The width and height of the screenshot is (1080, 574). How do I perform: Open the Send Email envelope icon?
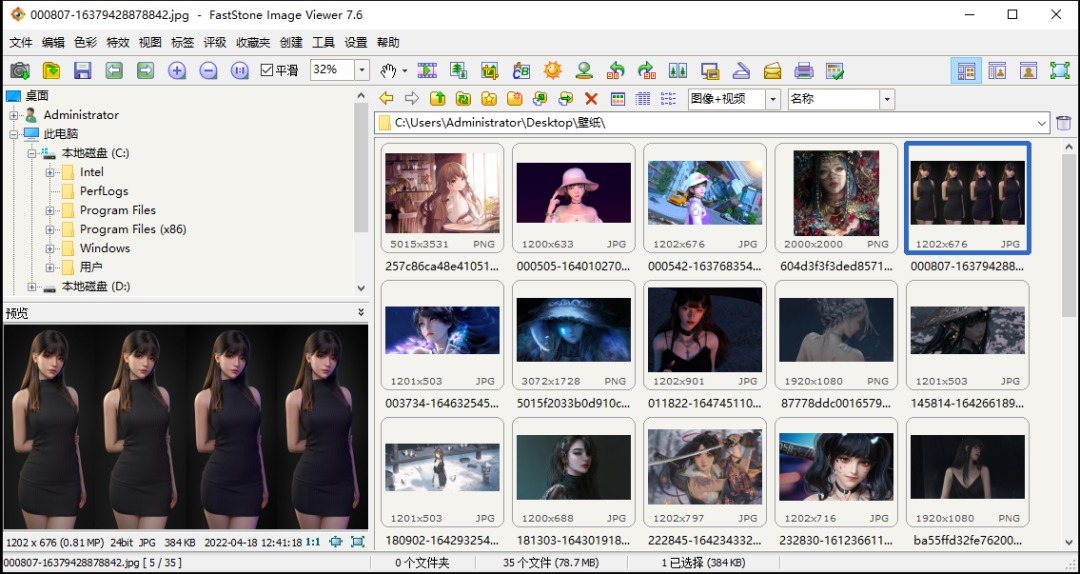tap(772, 71)
